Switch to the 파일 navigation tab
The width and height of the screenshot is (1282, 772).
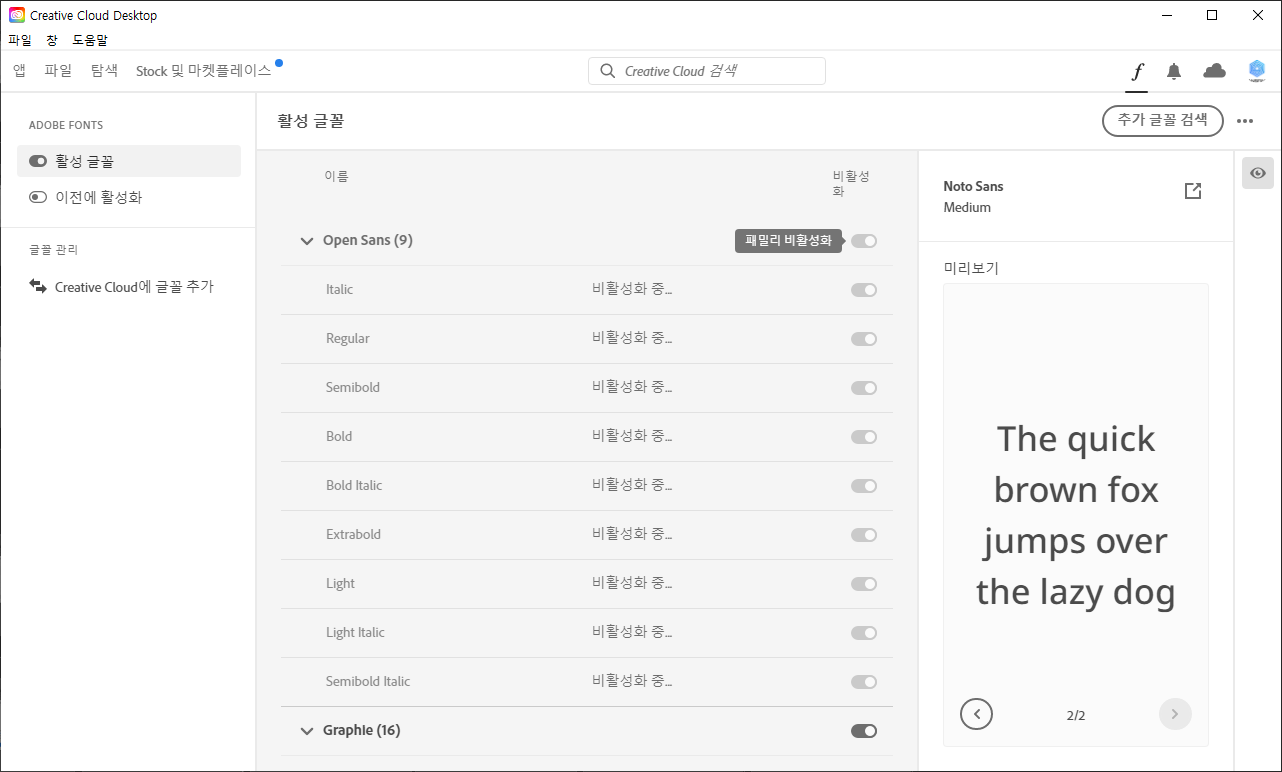[x=58, y=71]
